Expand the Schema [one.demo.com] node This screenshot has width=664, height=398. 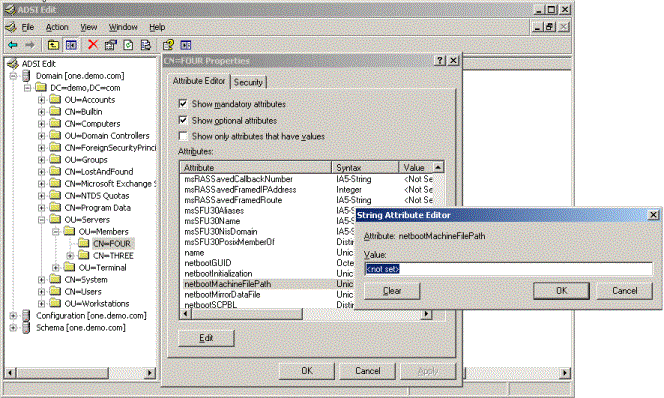(13, 328)
